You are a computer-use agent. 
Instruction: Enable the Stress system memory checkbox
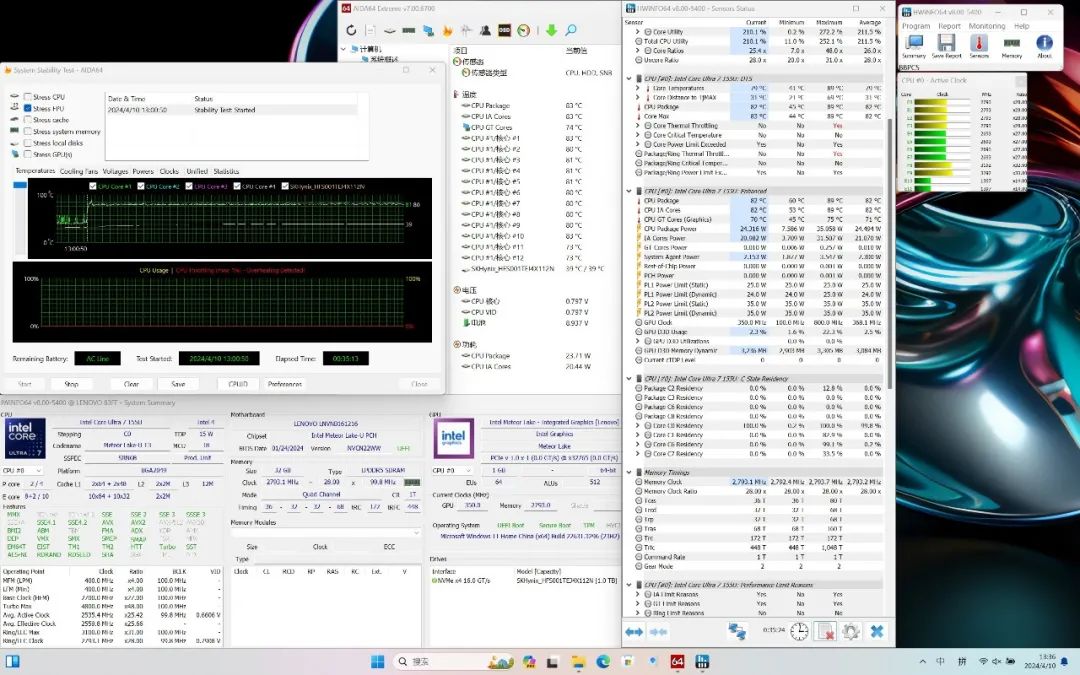pos(27,132)
